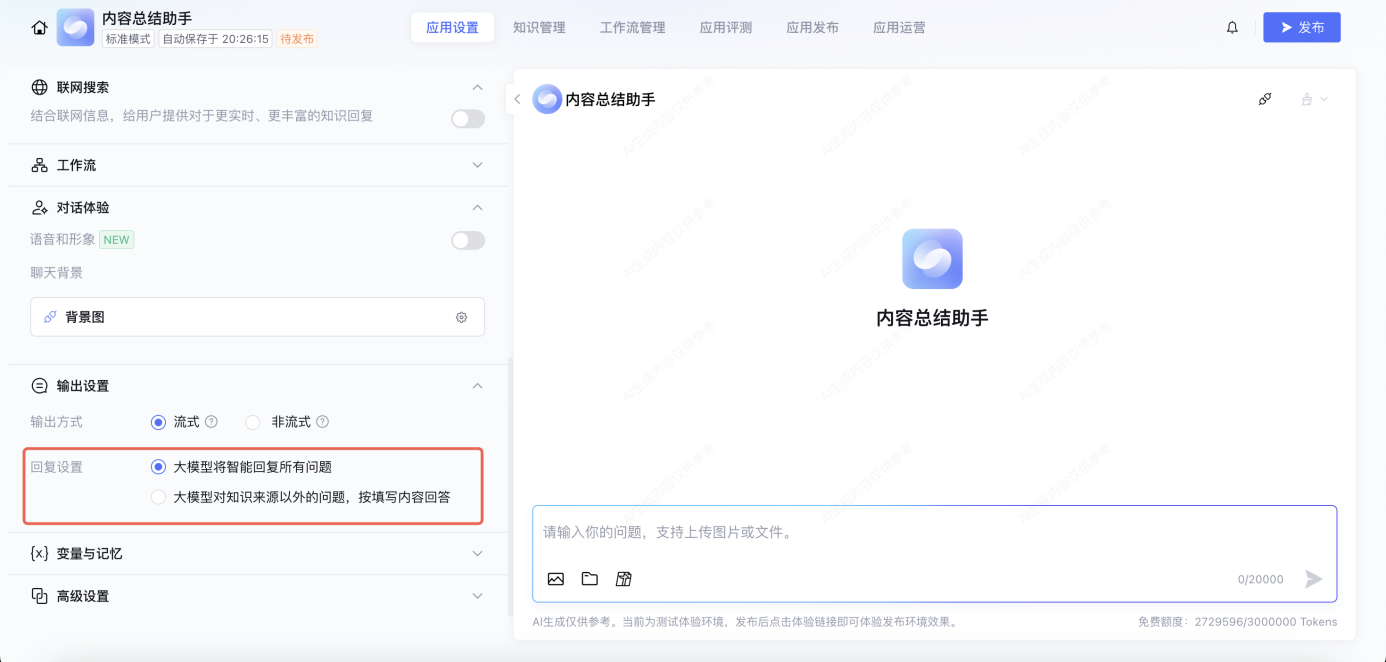
Task: Expand the 工作流 section
Action: click(x=477, y=165)
